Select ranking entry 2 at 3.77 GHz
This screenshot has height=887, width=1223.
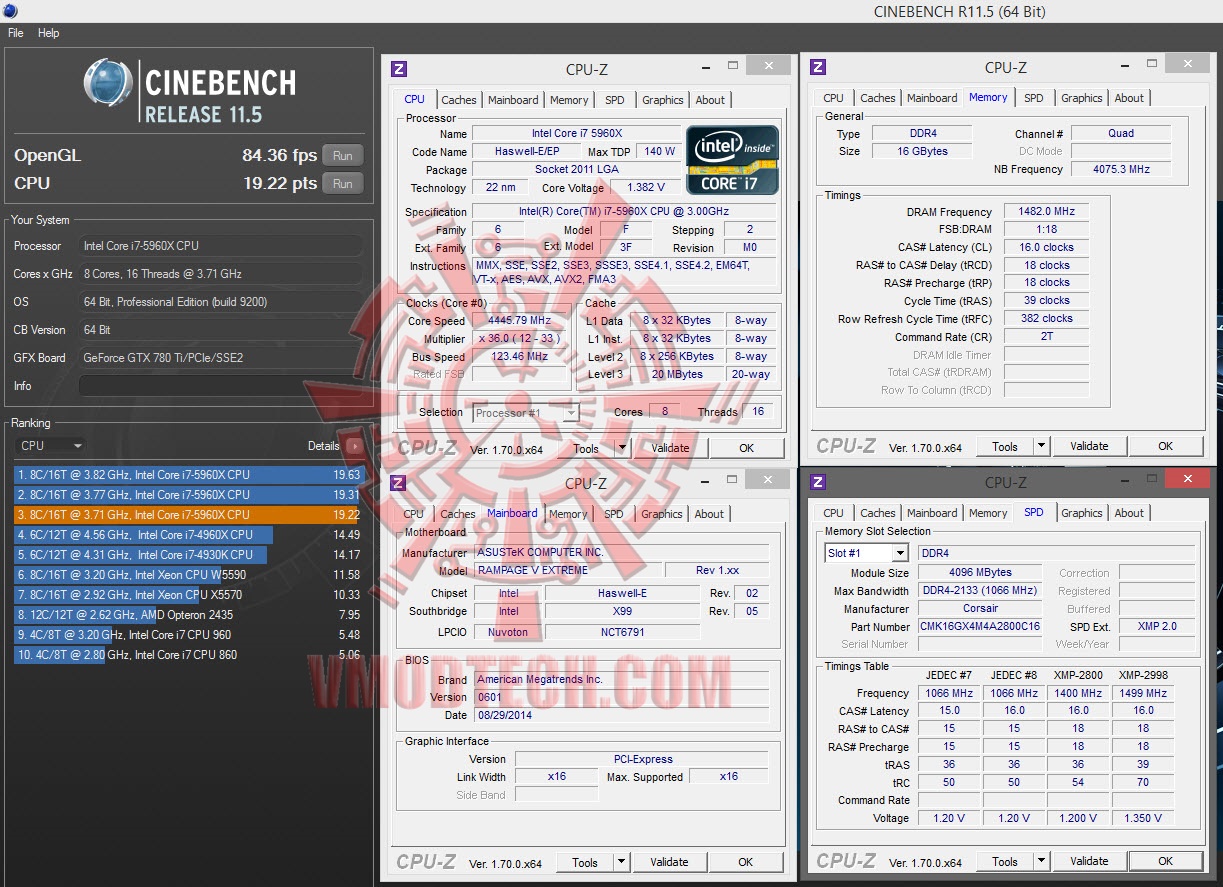[188, 495]
